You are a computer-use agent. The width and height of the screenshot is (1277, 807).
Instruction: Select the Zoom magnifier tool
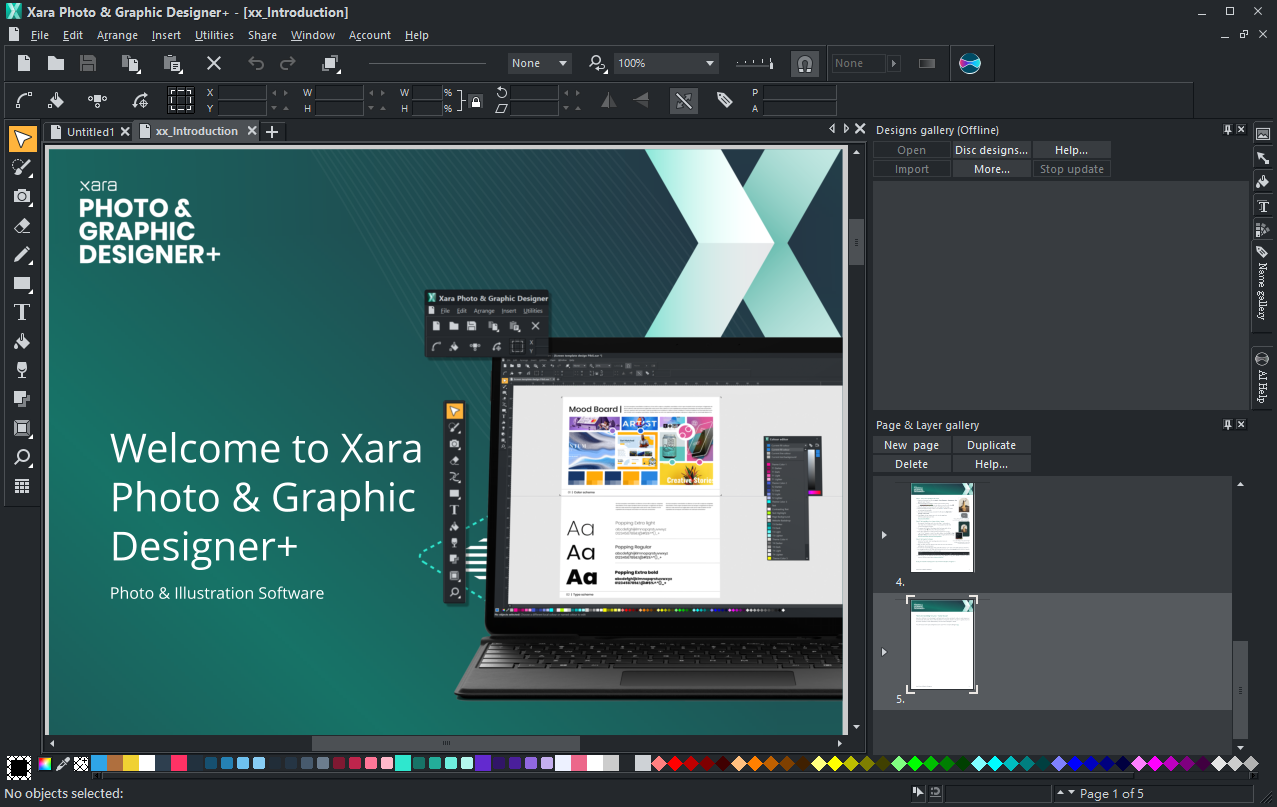(x=22, y=458)
